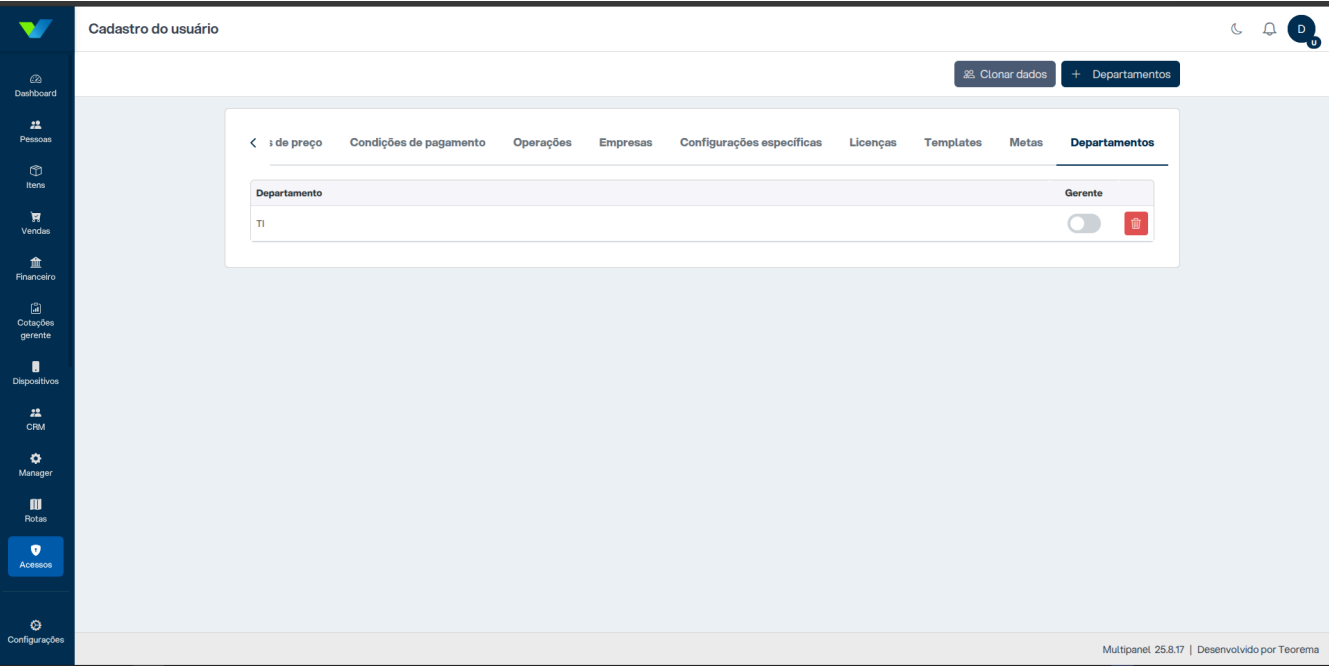
Task: Open Configurações at sidebar bottom
Action: (x=36, y=631)
